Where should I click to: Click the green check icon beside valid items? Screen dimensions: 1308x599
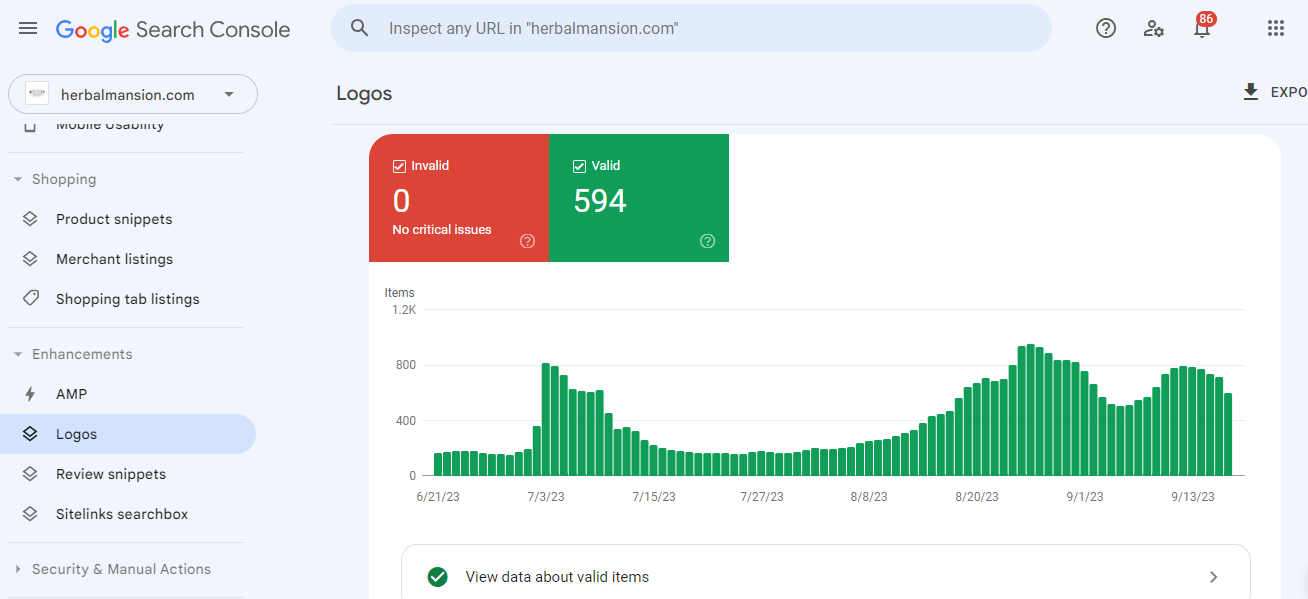[437, 577]
